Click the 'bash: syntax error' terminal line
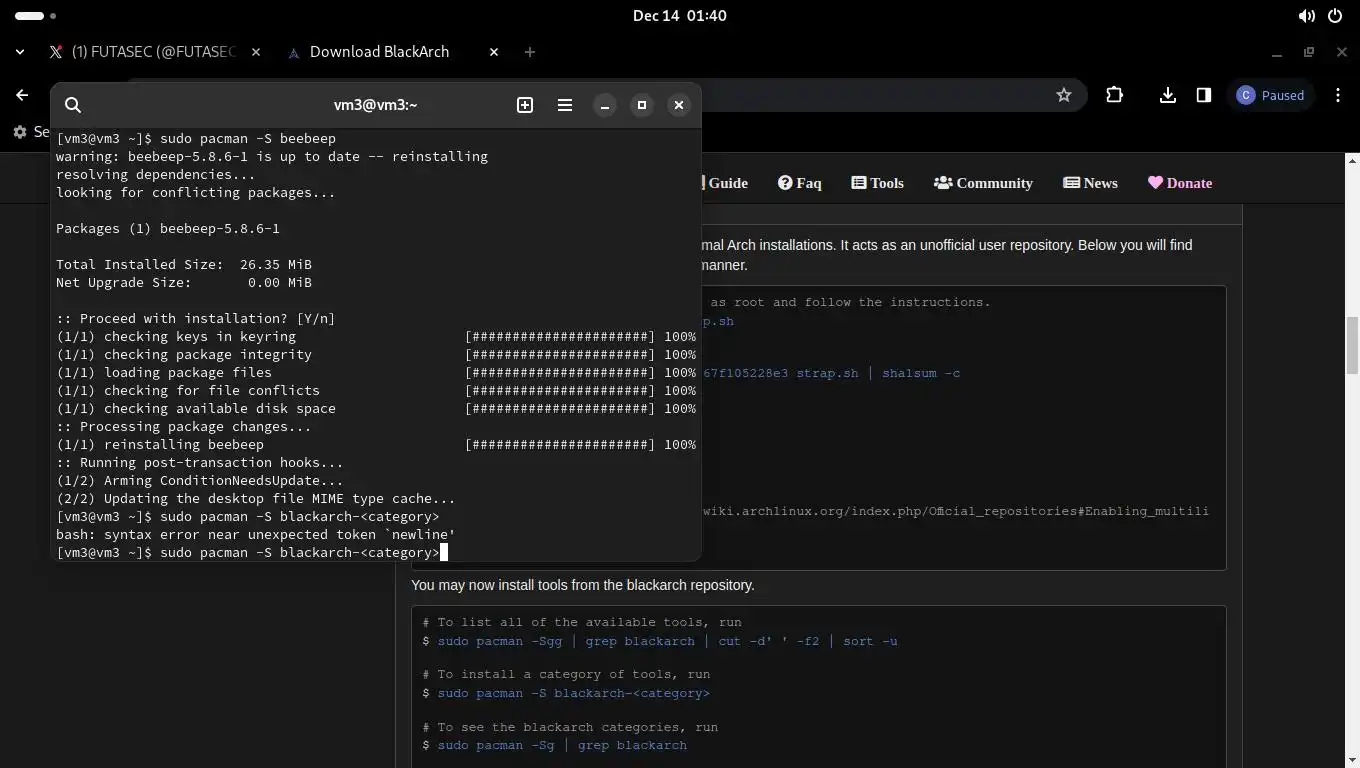Image resolution: width=1360 pixels, height=768 pixels. [256, 535]
